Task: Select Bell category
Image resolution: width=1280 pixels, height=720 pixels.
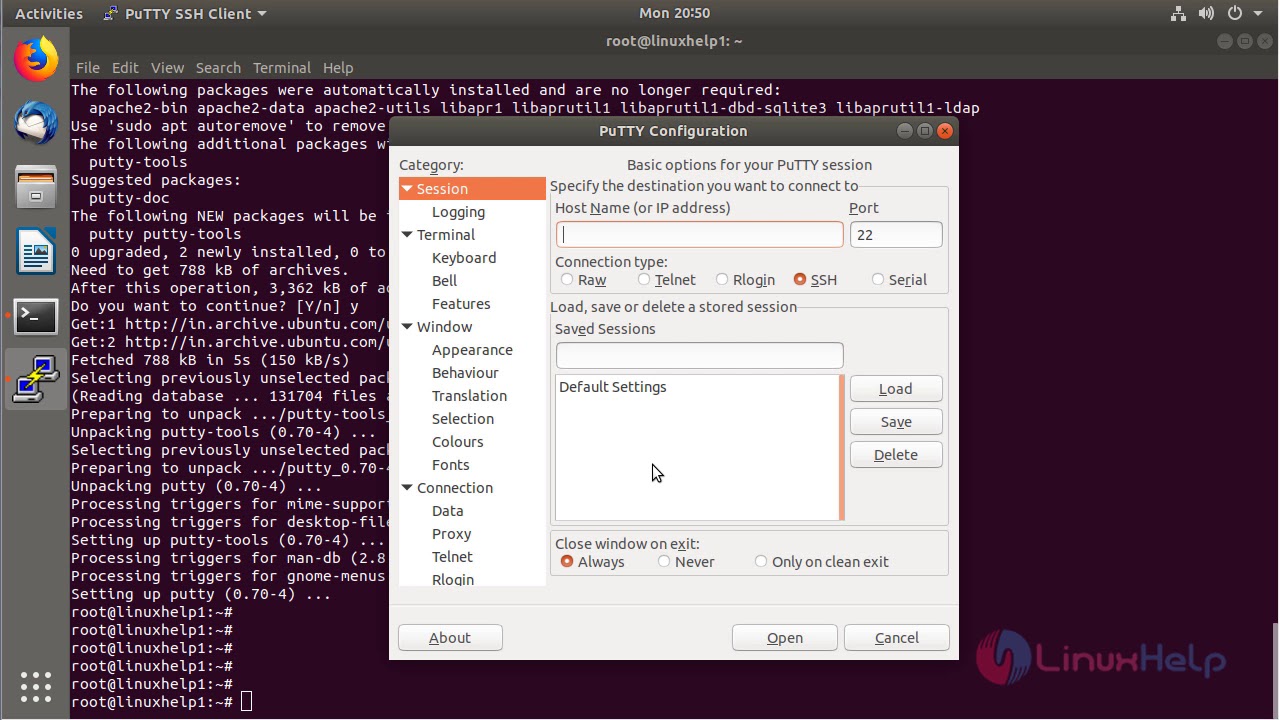Action: (445, 281)
